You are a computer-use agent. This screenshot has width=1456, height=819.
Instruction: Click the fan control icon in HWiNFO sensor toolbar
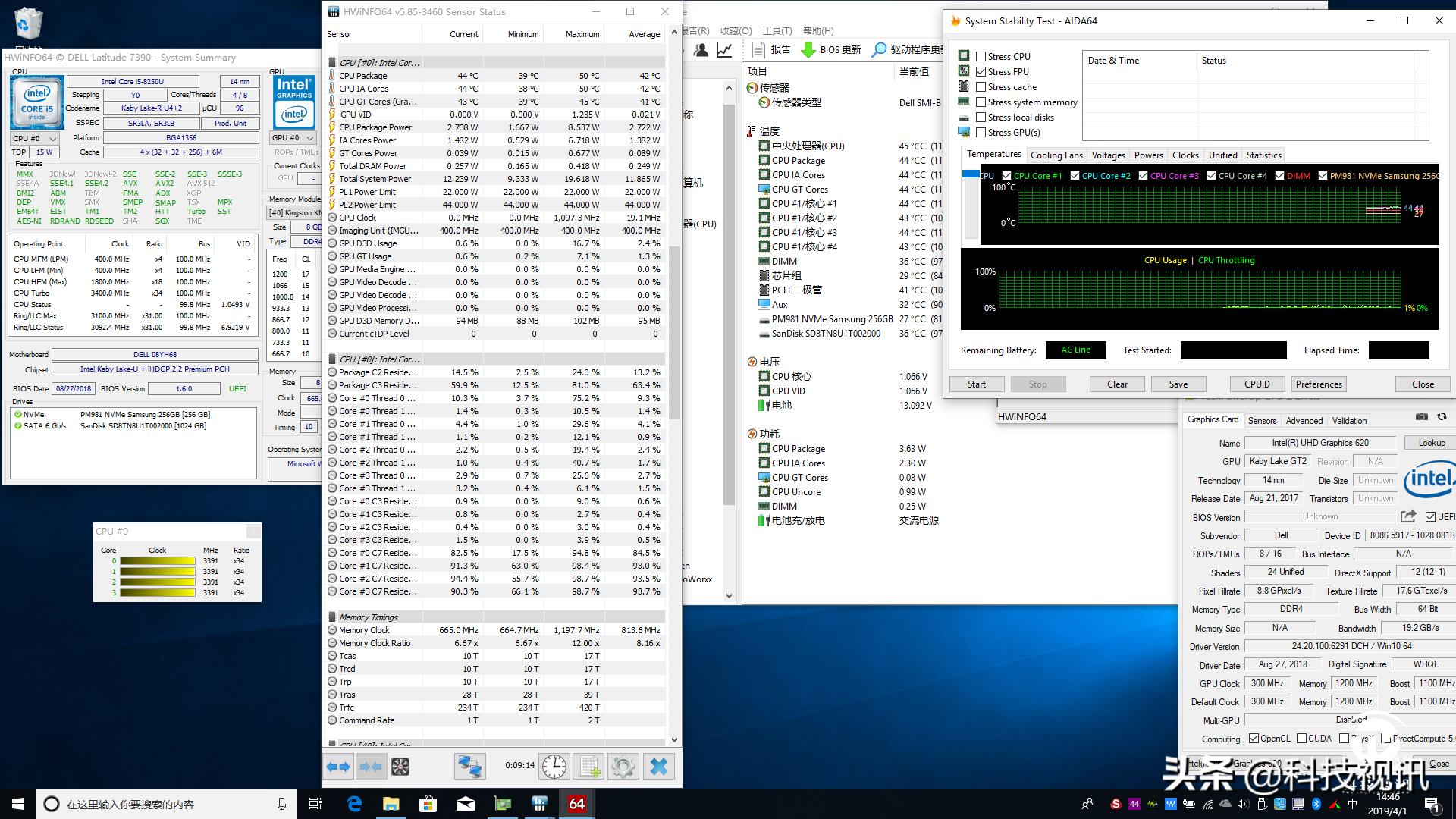tap(401, 767)
